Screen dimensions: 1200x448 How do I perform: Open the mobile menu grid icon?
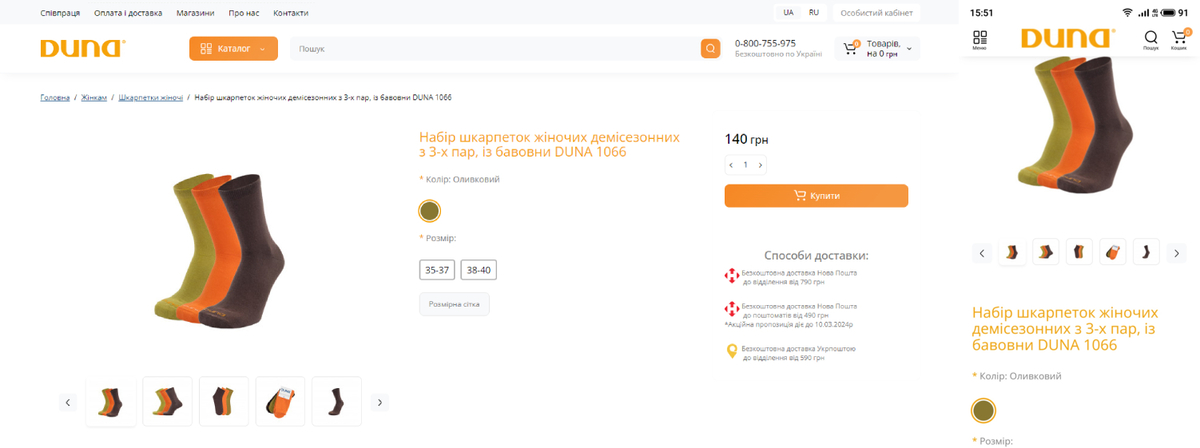click(x=980, y=39)
